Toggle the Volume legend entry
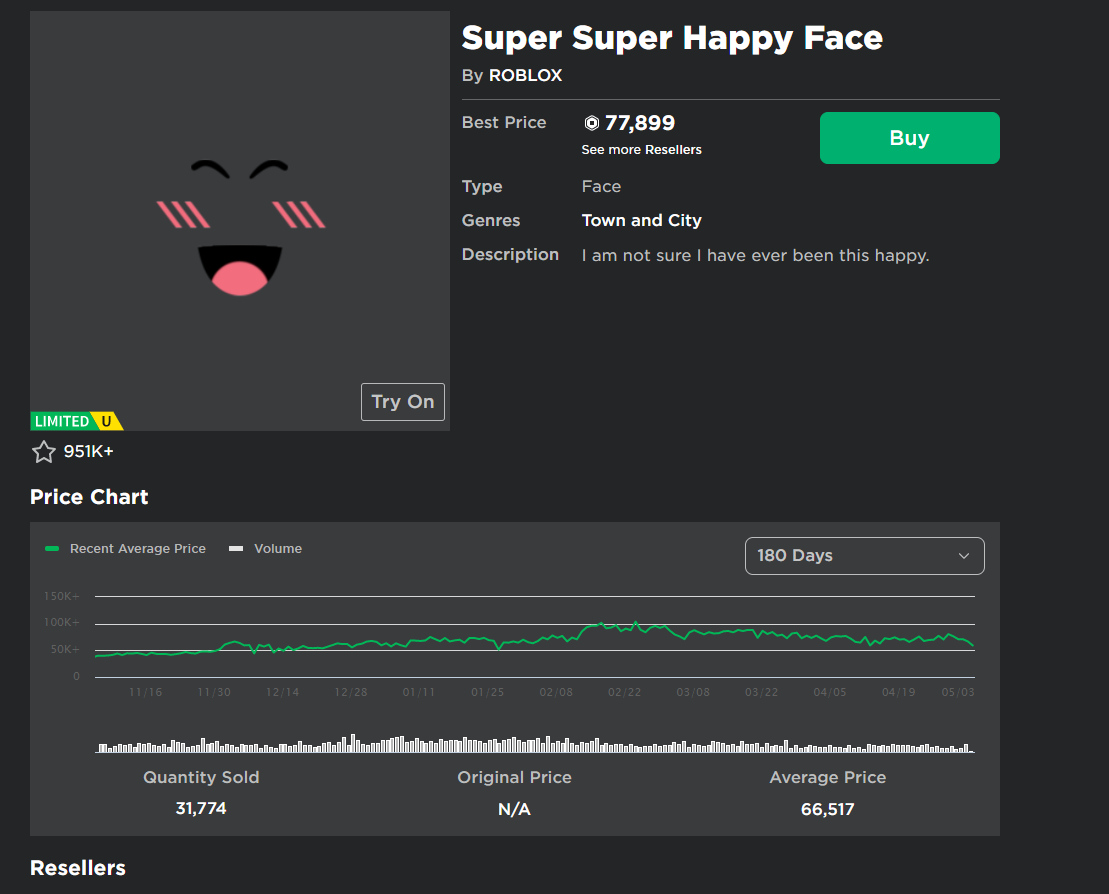The height and width of the screenshot is (894, 1109). coord(265,549)
